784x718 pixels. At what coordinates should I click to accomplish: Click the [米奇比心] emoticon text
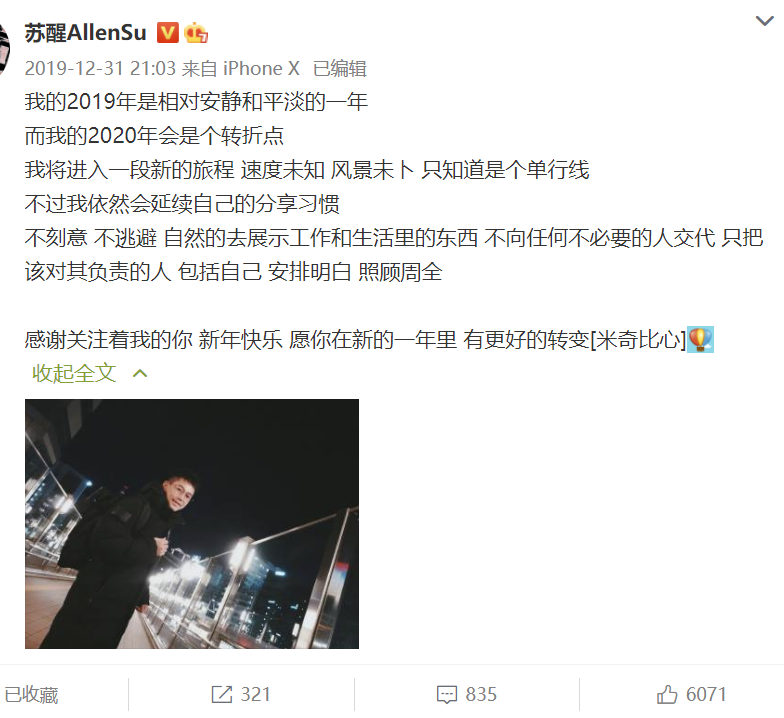point(638,340)
